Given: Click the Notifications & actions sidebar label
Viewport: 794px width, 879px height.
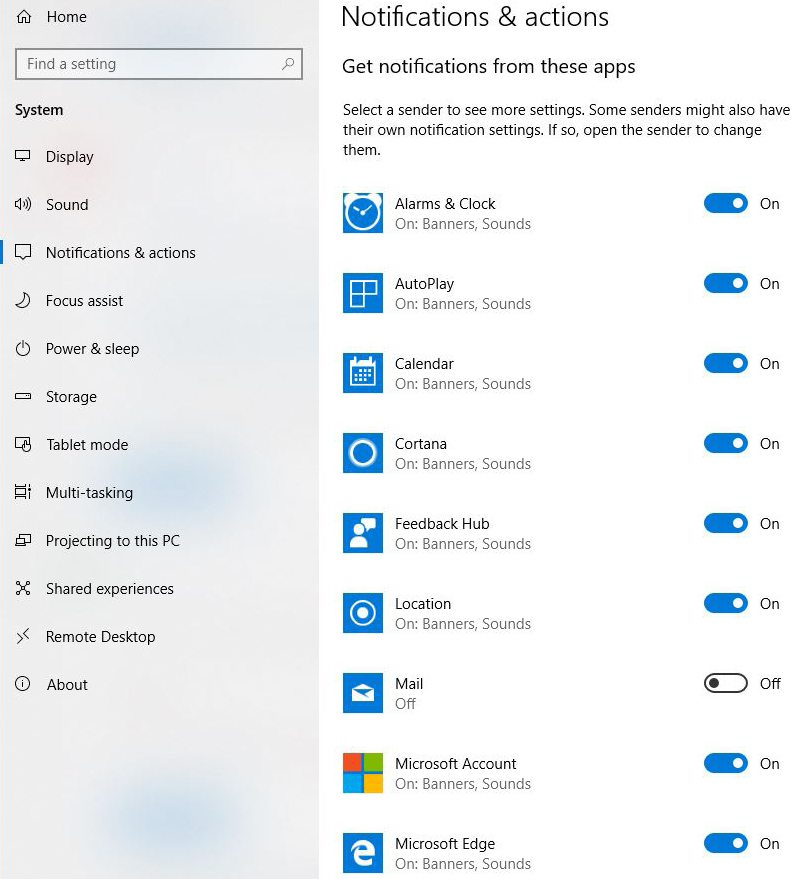Looking at the screenshot, I should pos(121,253).
